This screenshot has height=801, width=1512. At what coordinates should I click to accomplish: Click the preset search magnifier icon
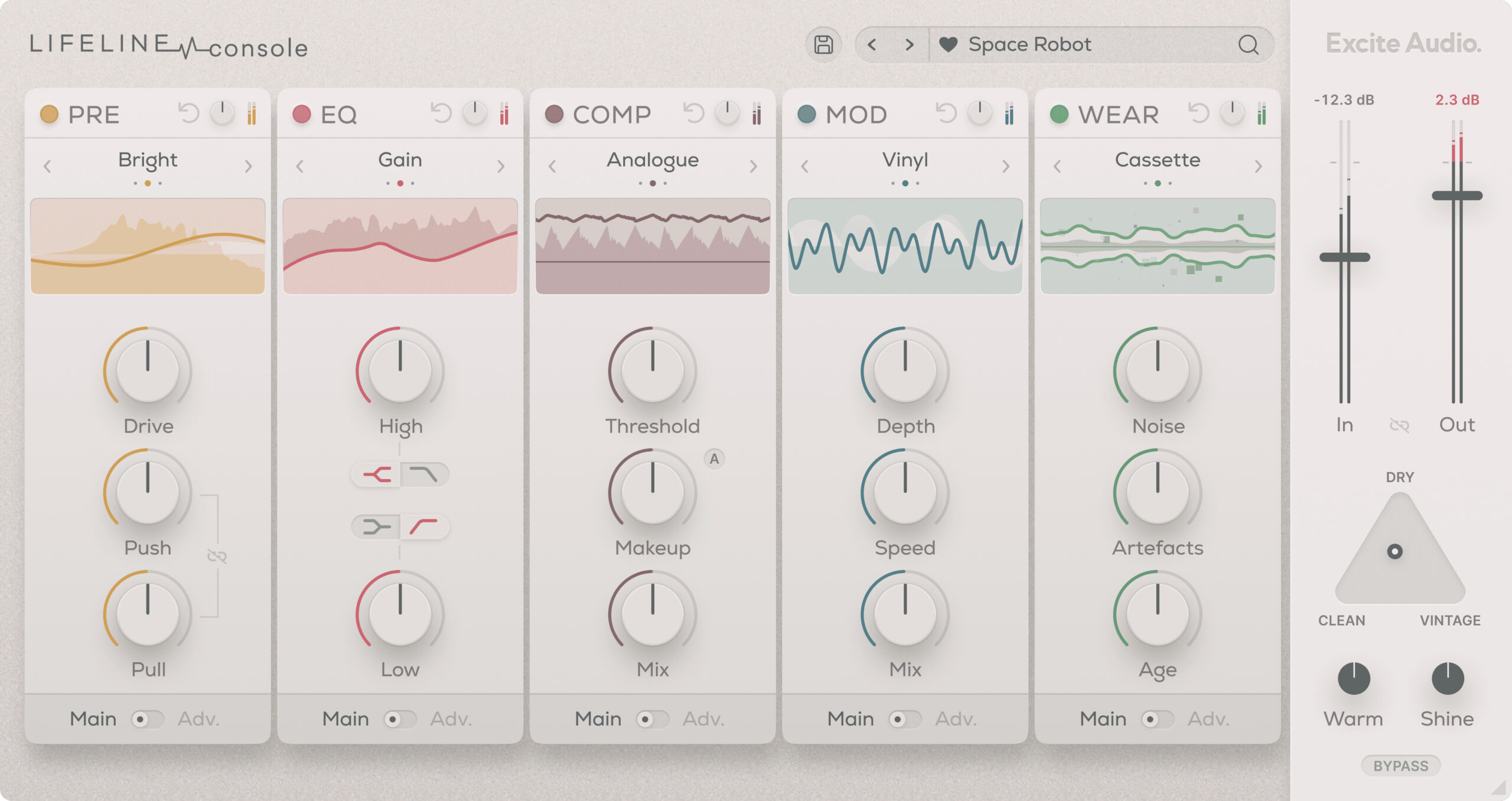(x=1248, y=45)
